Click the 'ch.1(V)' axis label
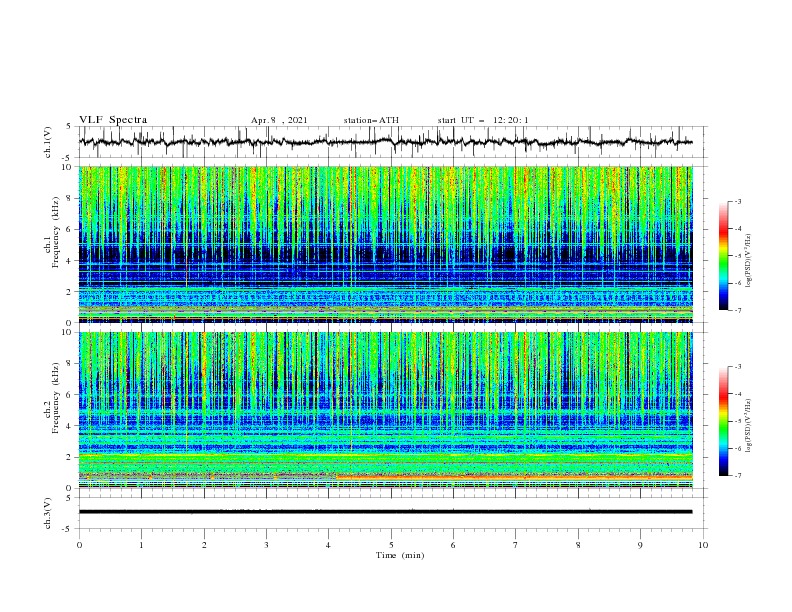Image resolution: width=792 pixels, height=612 pixels. coord(48,142)
